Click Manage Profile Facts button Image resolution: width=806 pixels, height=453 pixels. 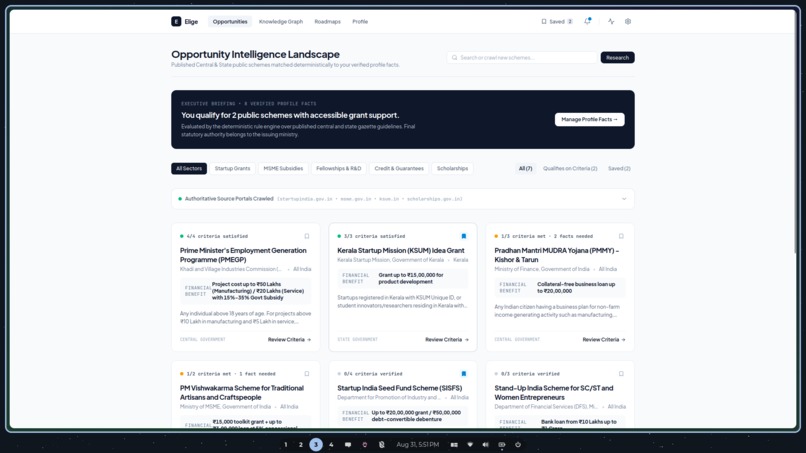[589, 119]
